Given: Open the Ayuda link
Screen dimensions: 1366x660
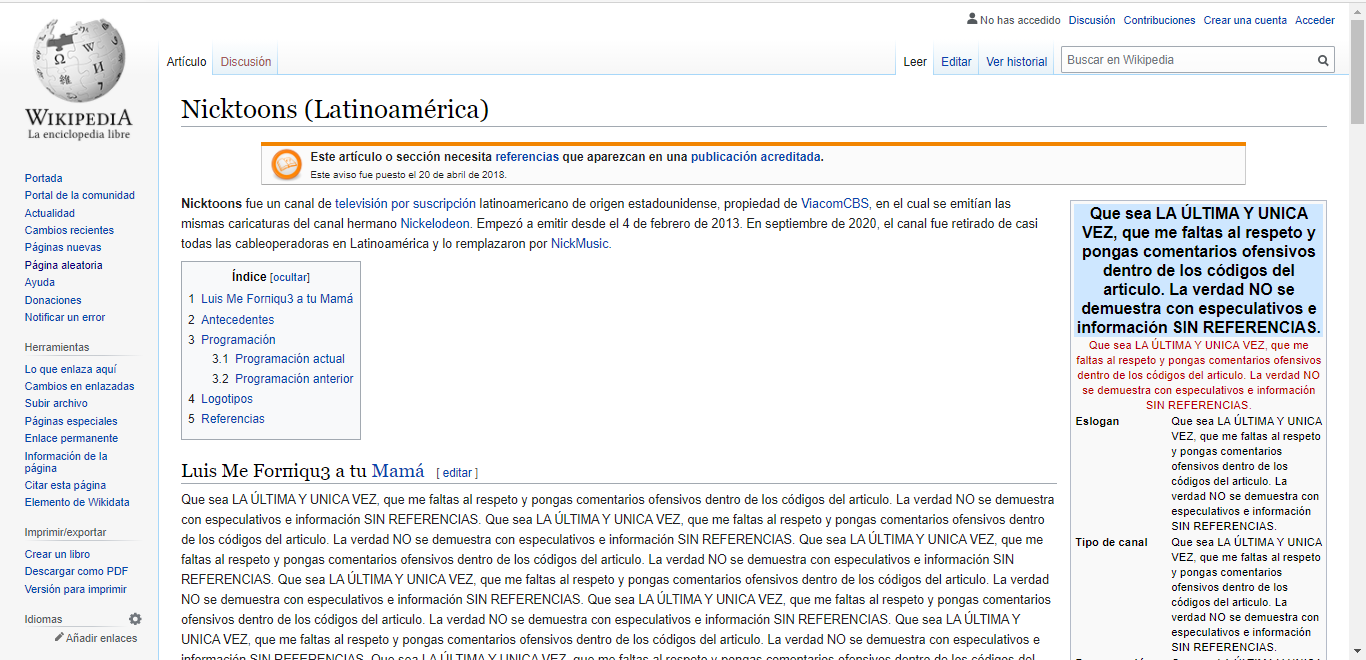Looking at the screenshot, I should (x=40, y=283).
